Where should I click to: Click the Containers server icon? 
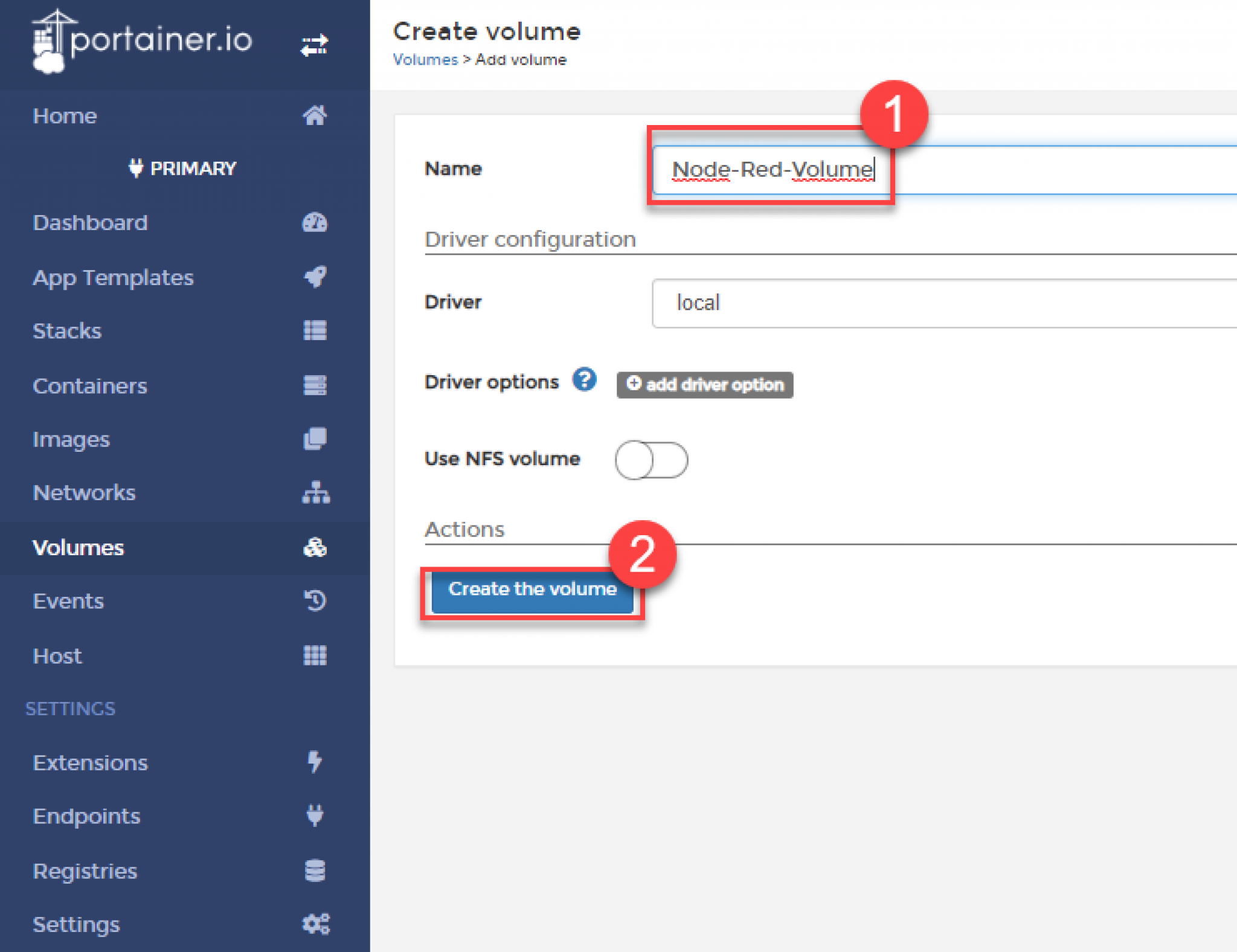point(315,385)
